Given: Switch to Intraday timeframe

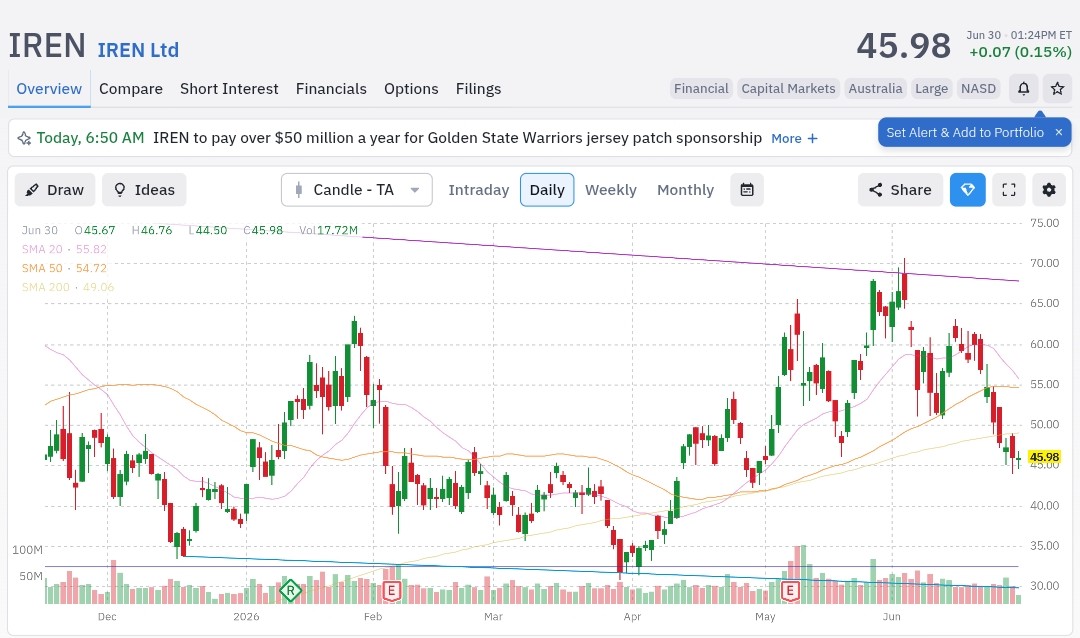Looking at the screenshot, I should [x=479, y=190].
